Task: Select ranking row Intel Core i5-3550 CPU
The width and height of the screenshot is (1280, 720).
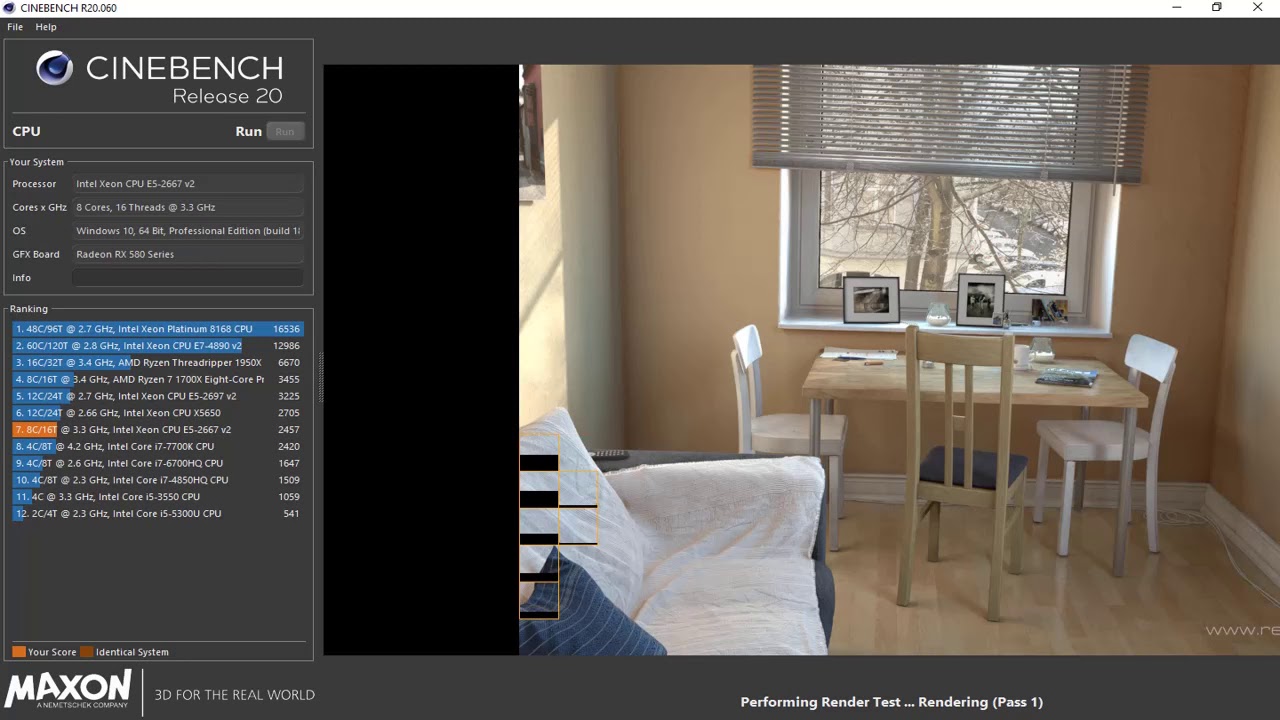Action: coord(157,497)
